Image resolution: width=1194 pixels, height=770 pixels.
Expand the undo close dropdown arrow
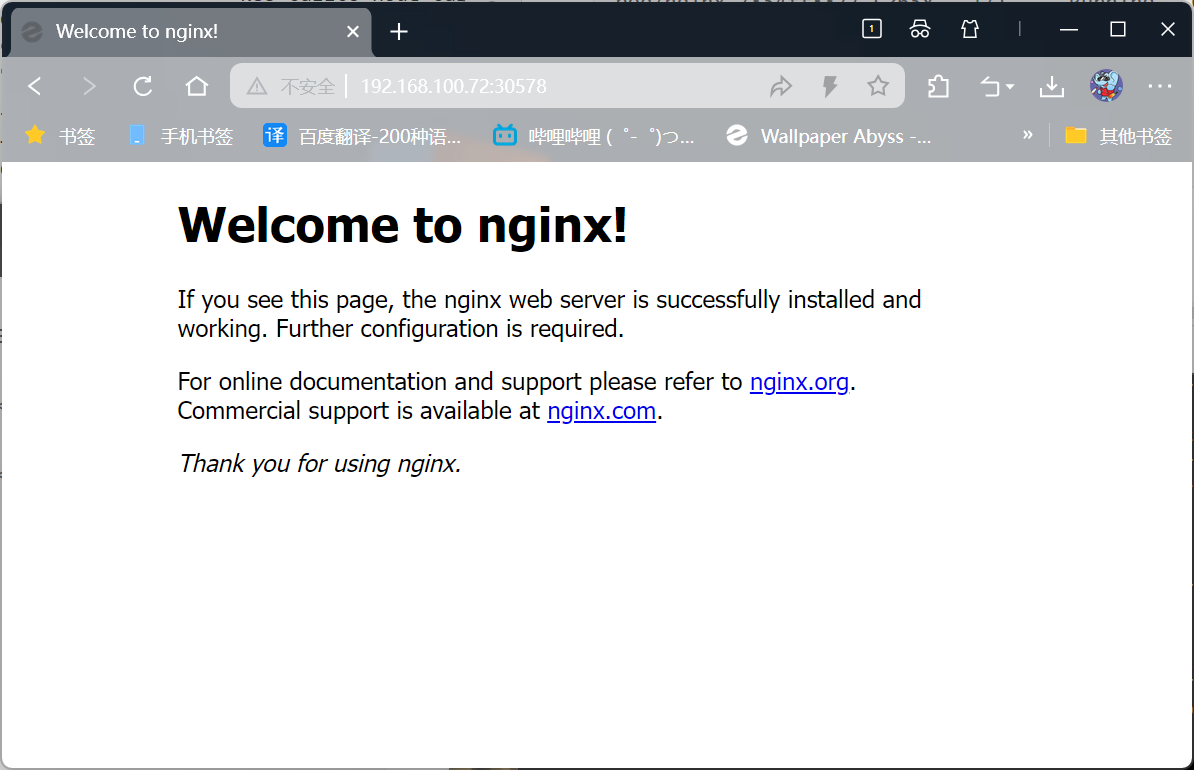point(1010,87)
